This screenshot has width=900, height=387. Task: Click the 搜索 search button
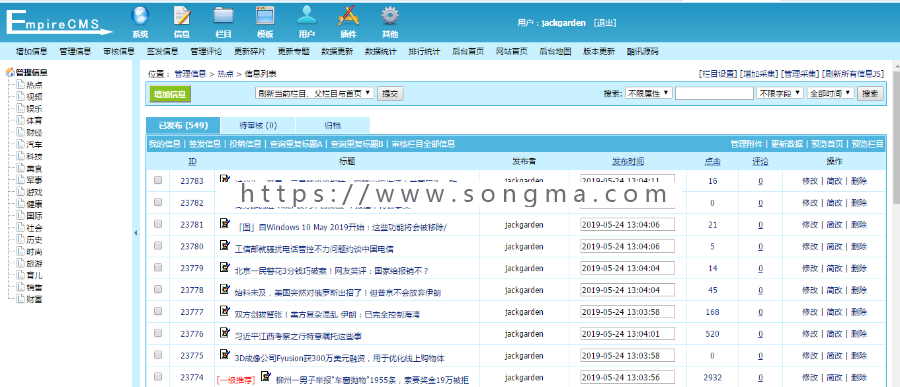870,93
